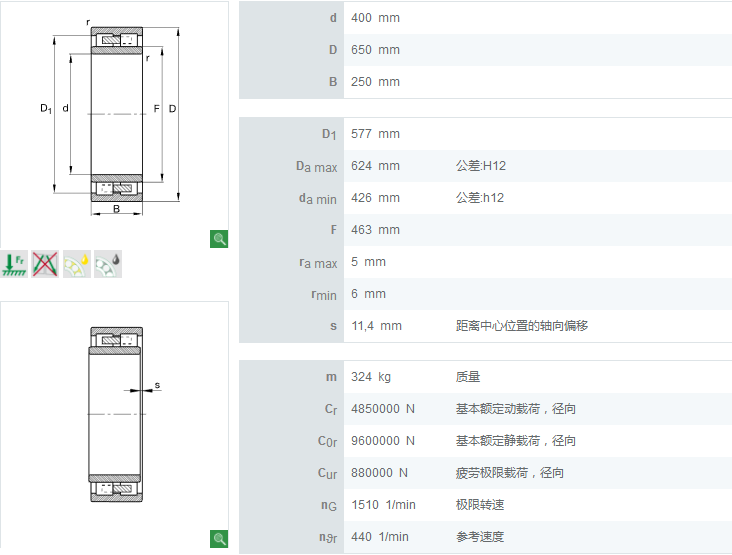Enlarge the upper bearing dimension drawing
Screen dimensions: 732x555
tap(219, 239)
